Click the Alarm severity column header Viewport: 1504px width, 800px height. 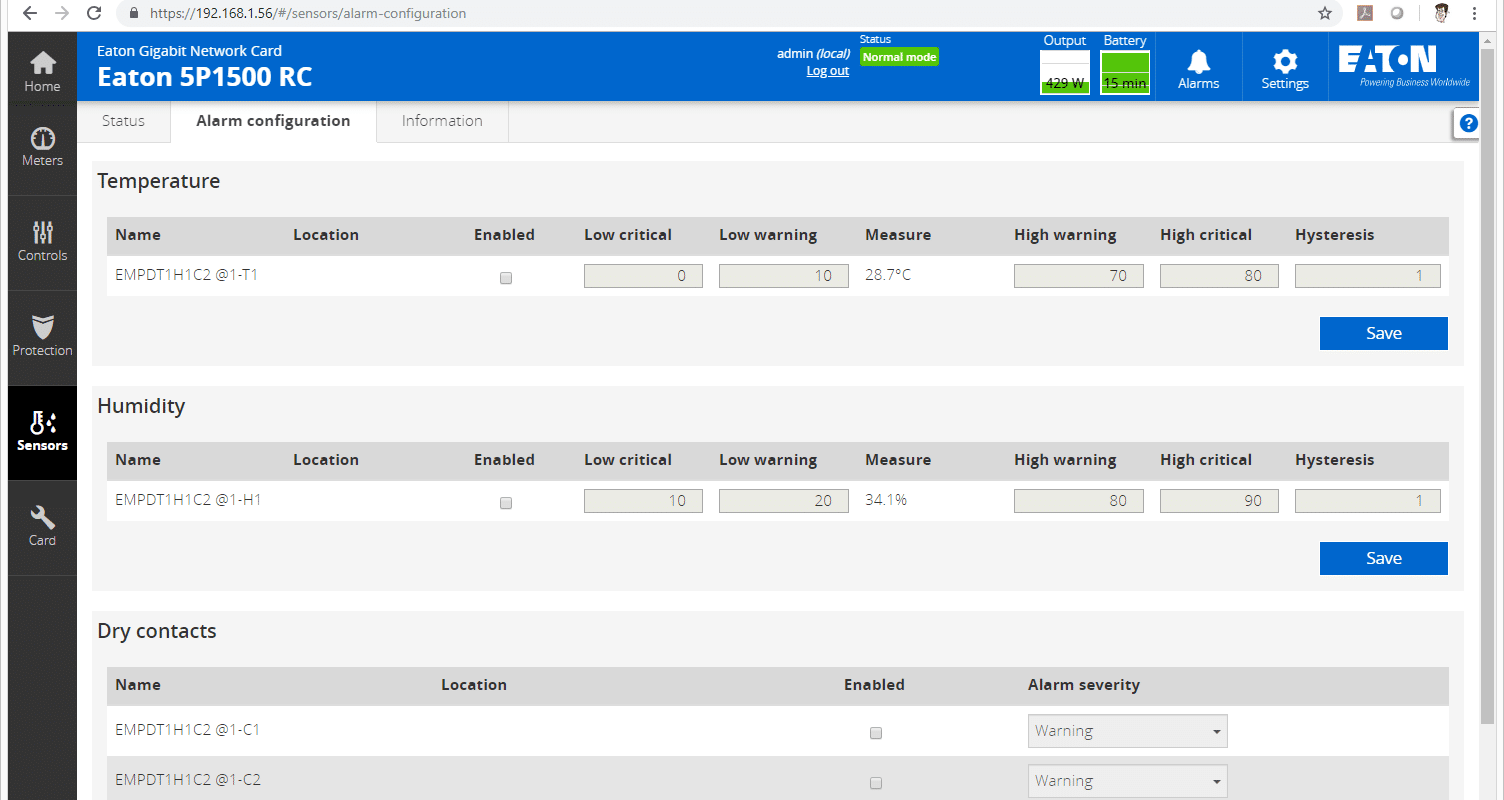1084,685
